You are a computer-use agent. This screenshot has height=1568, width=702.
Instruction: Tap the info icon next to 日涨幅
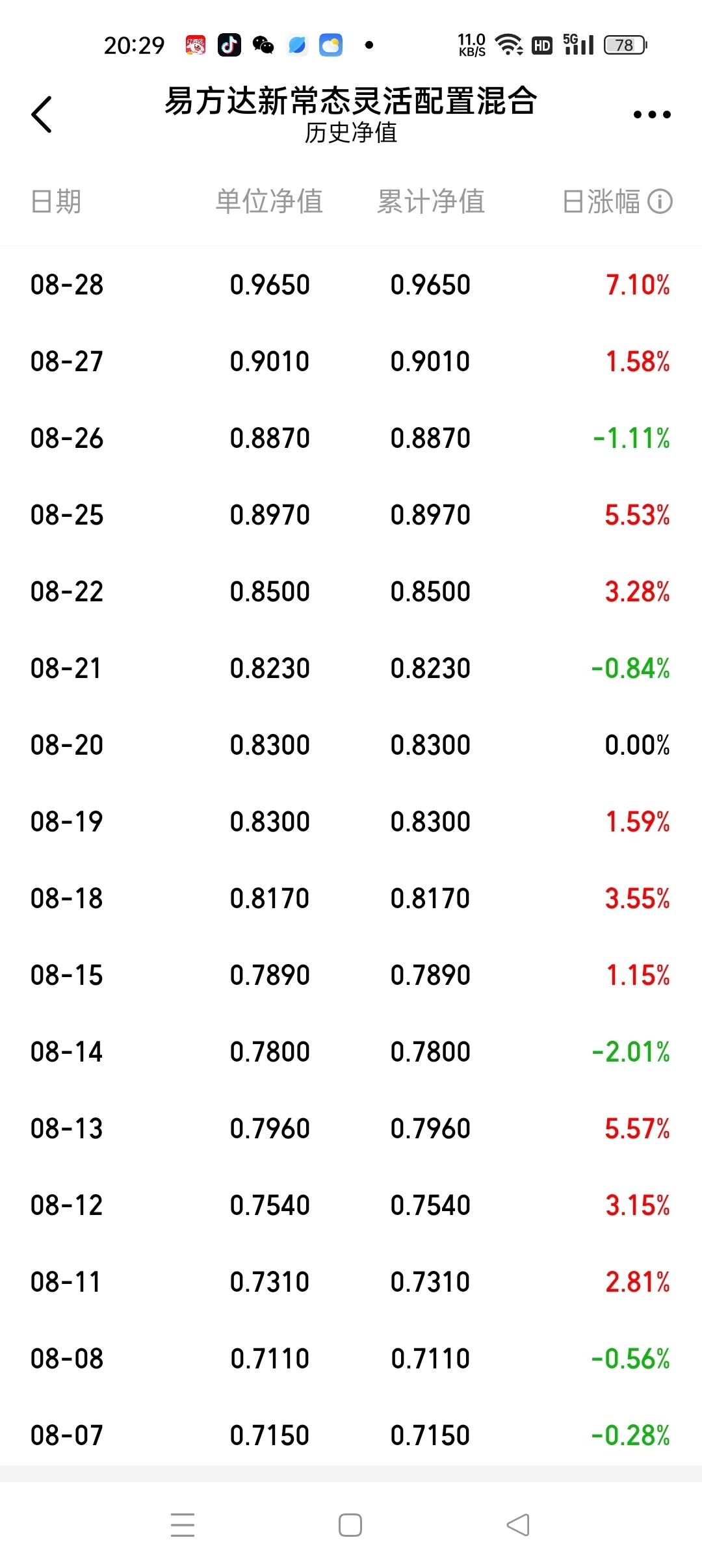[660, 202]
